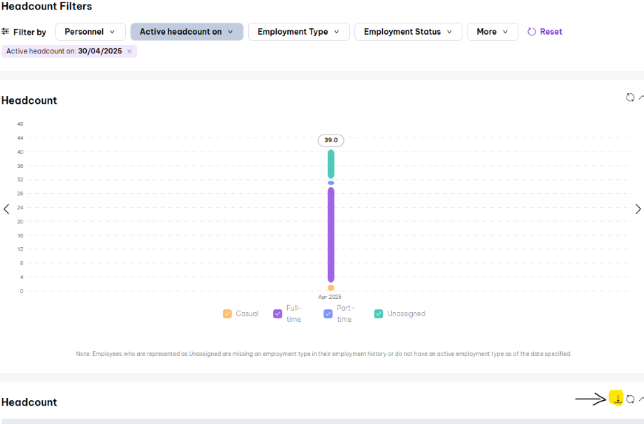Toggle the Unassigned legend checkbox
644x424 pixels.
(x=379, y=313)
